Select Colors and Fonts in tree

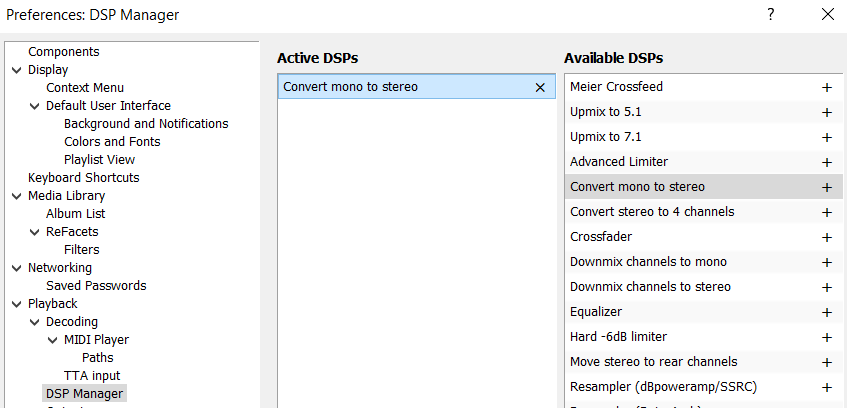(112, 142)
